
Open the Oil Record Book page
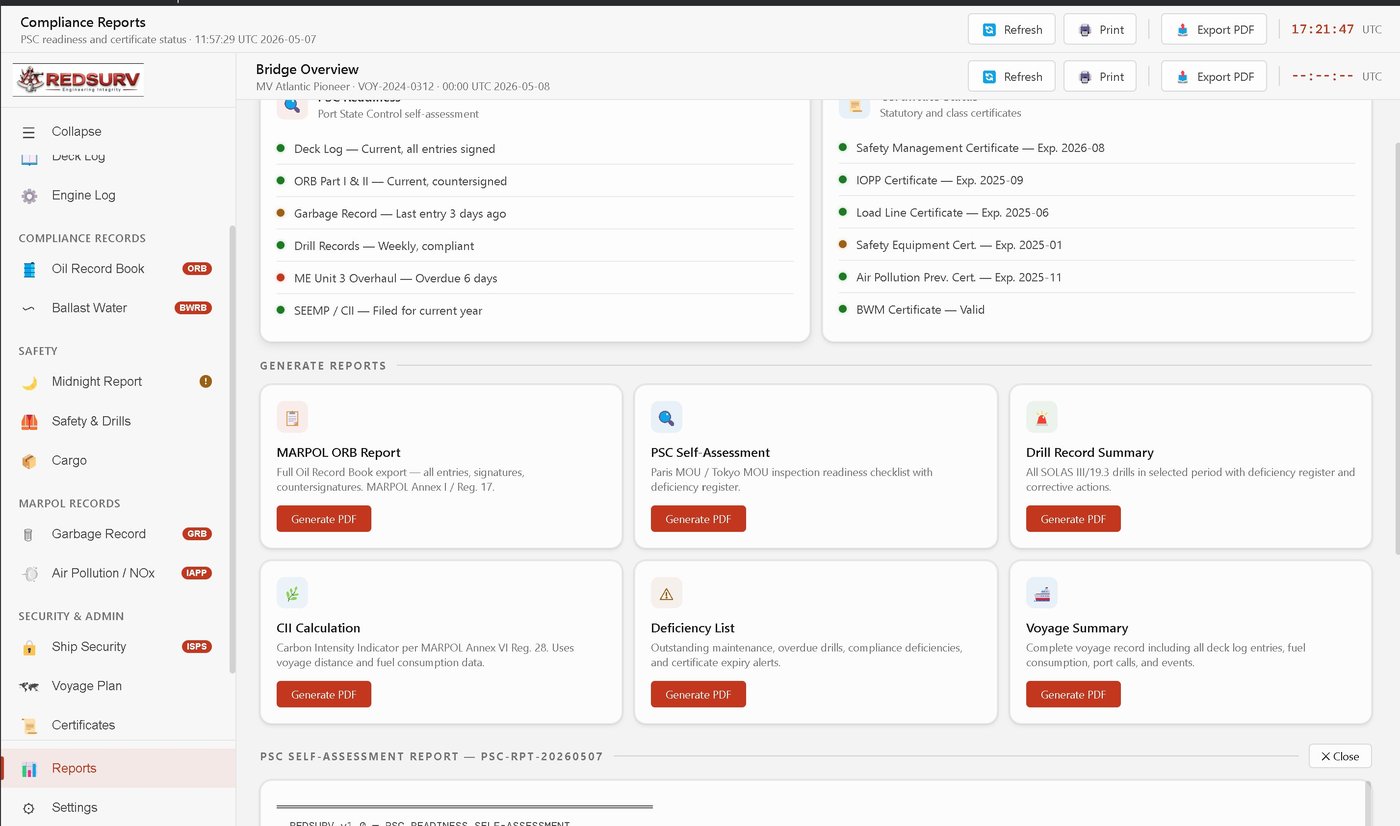click(x=118, y=269)
